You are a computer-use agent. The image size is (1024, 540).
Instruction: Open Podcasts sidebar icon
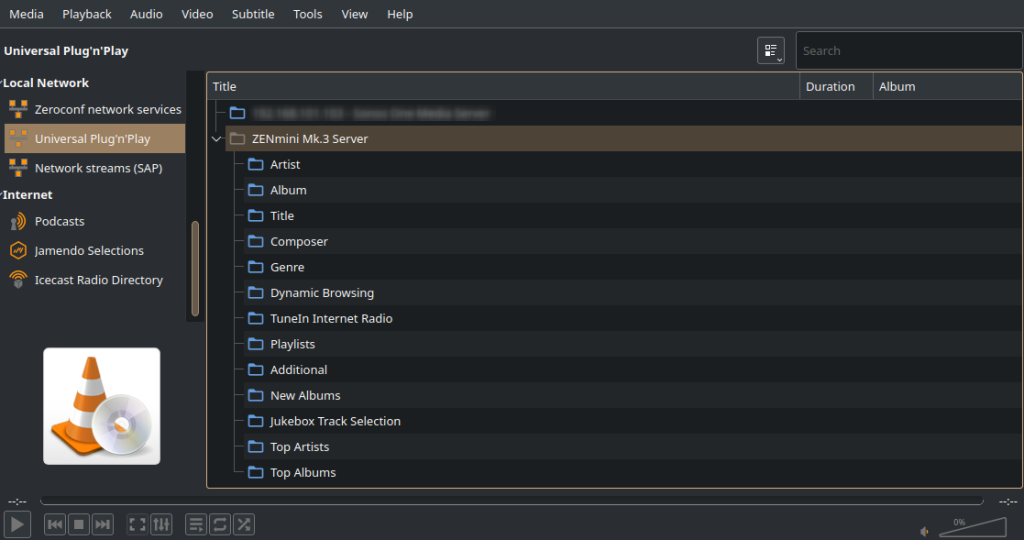[18, 221]
